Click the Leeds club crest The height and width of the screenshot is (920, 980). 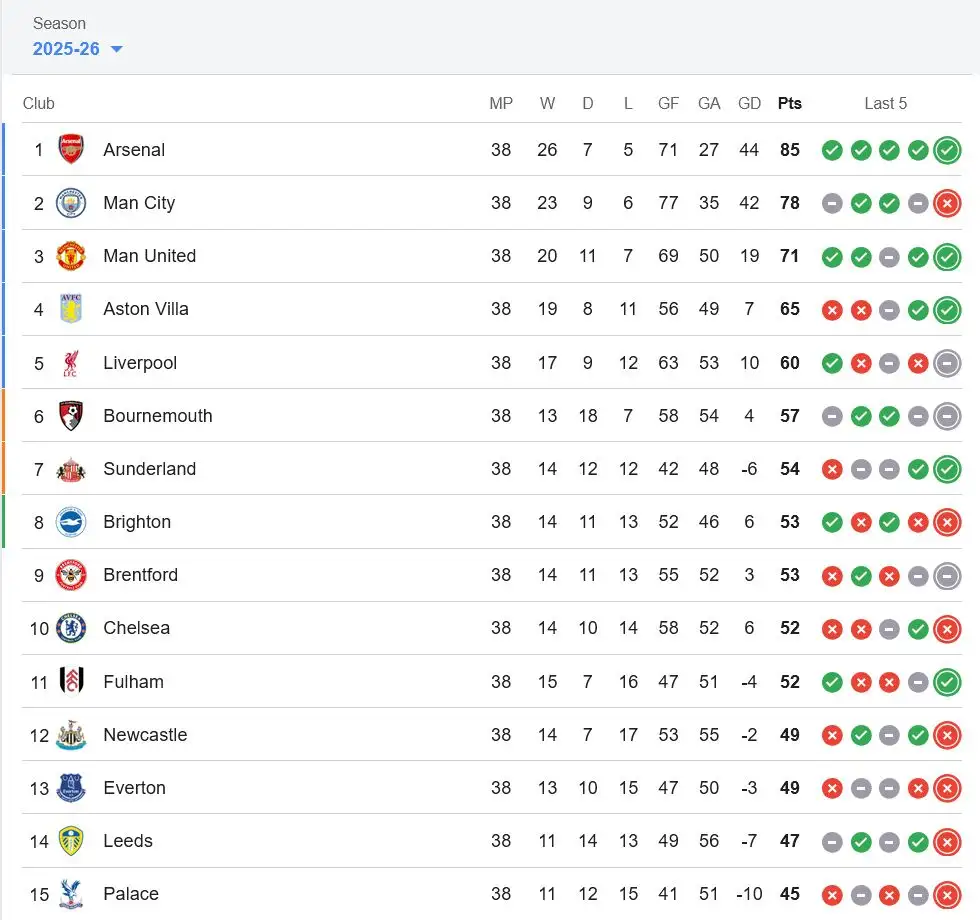click(x=71, y=841)
